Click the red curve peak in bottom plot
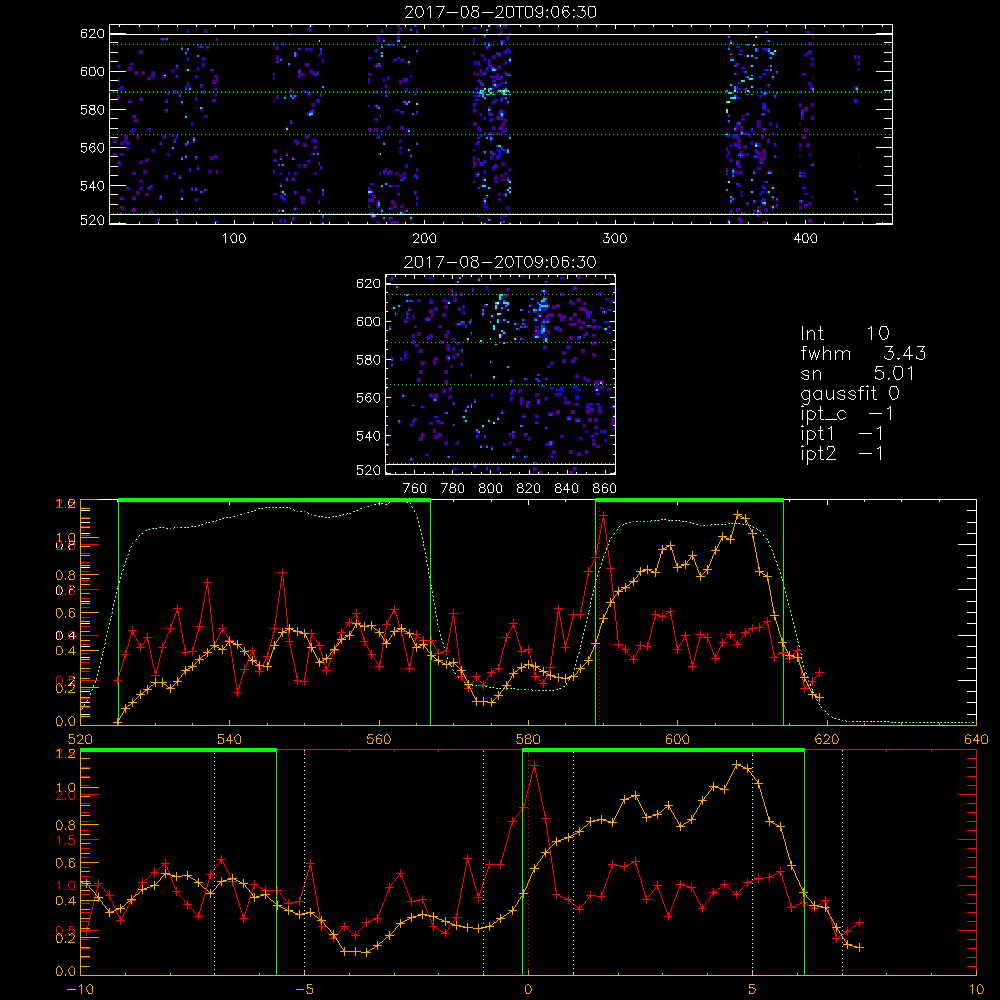This screenshot has height=1000, width=1000. point(534,765)
